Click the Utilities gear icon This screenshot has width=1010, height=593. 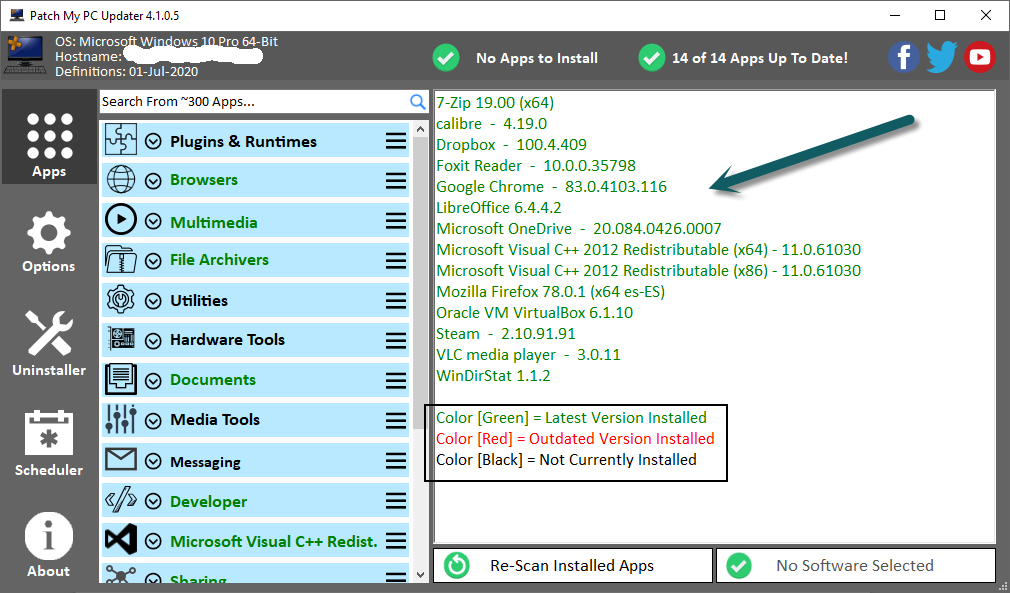click(120, 299)
